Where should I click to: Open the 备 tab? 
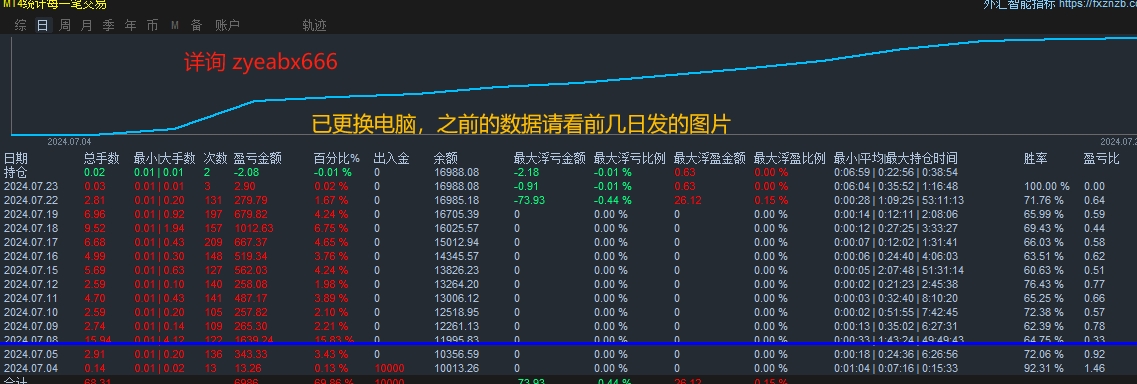pos(197,25)
